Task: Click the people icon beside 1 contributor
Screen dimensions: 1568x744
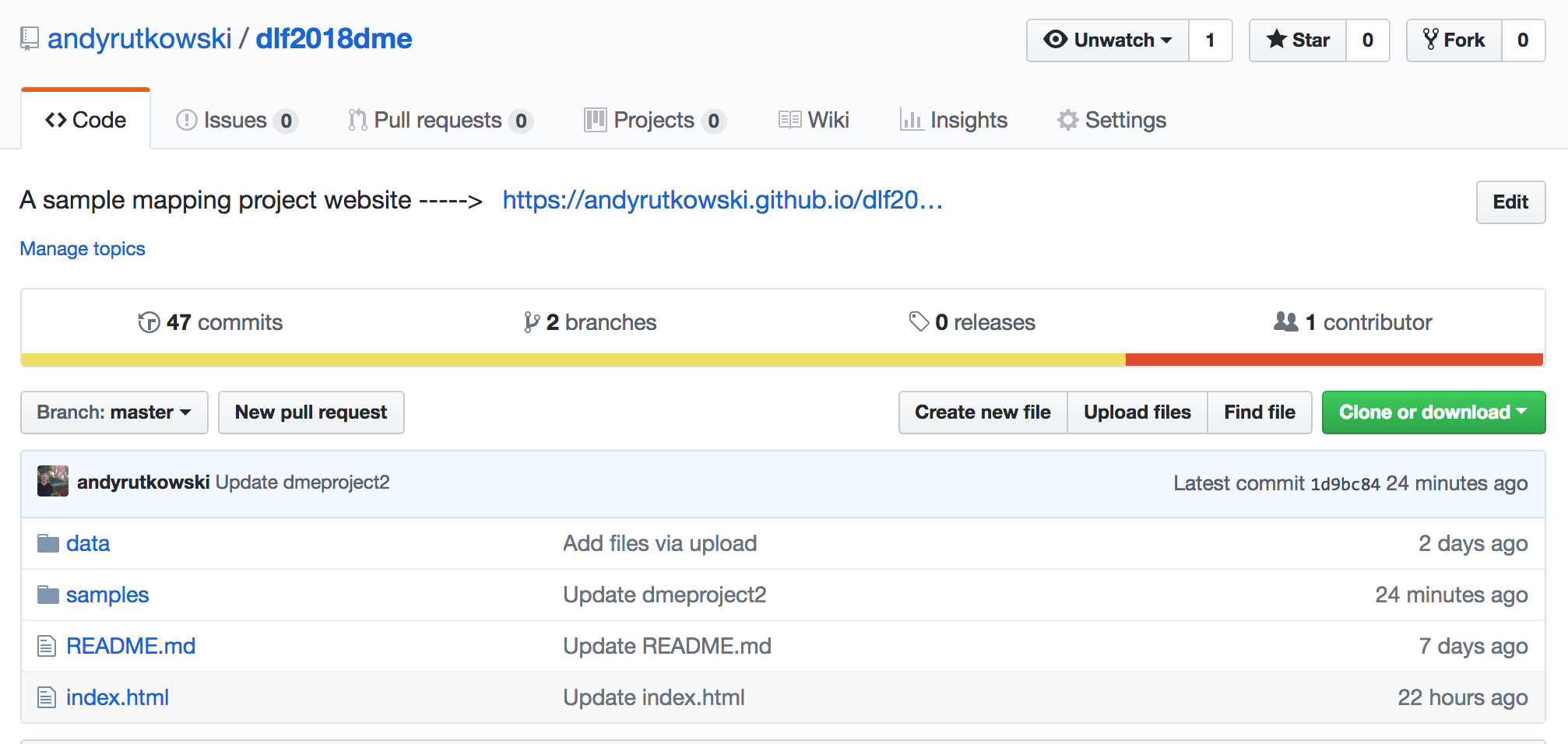Action: [1286, 321]
